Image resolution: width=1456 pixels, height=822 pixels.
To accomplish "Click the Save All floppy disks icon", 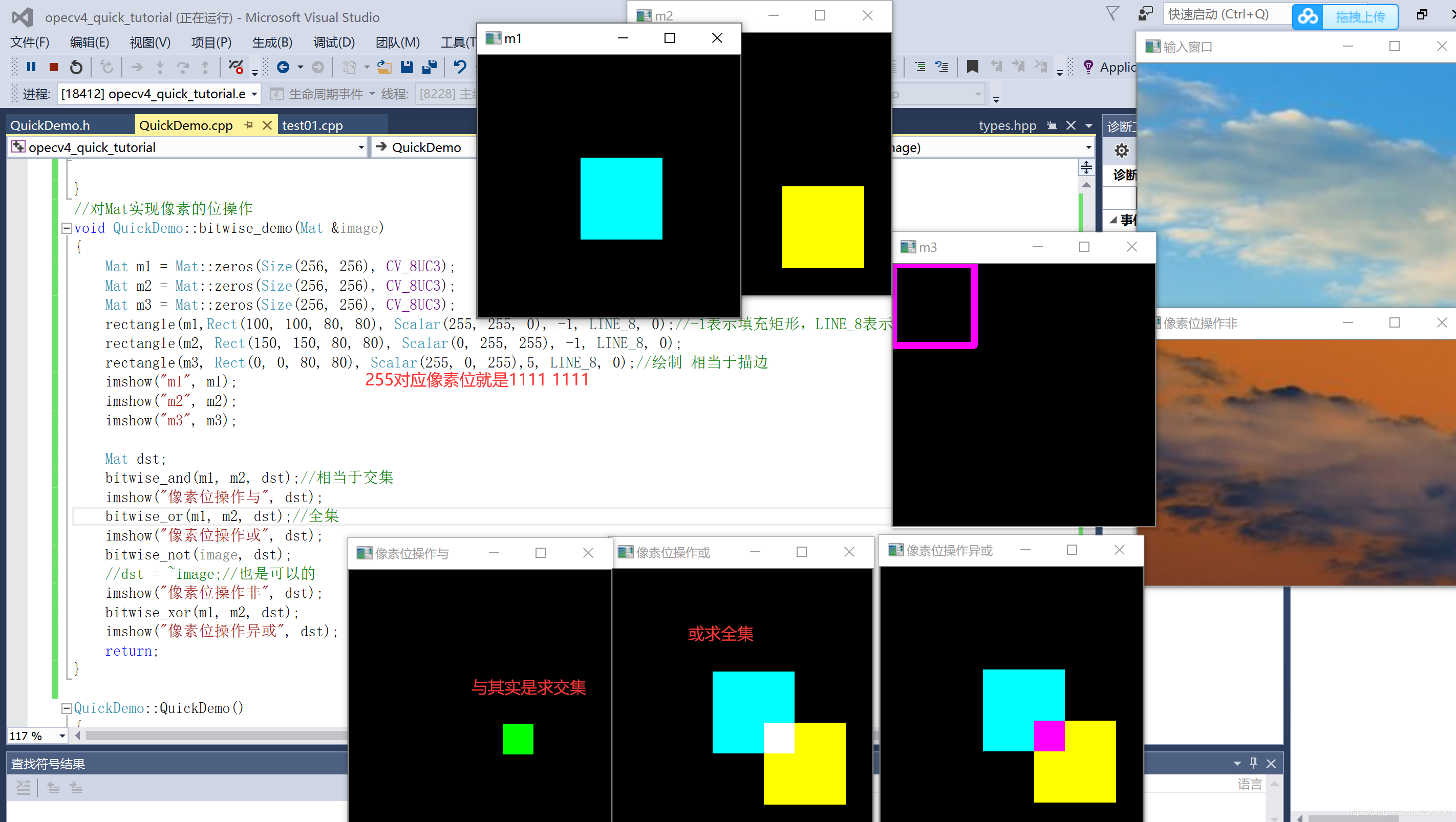I will point(430,67).
